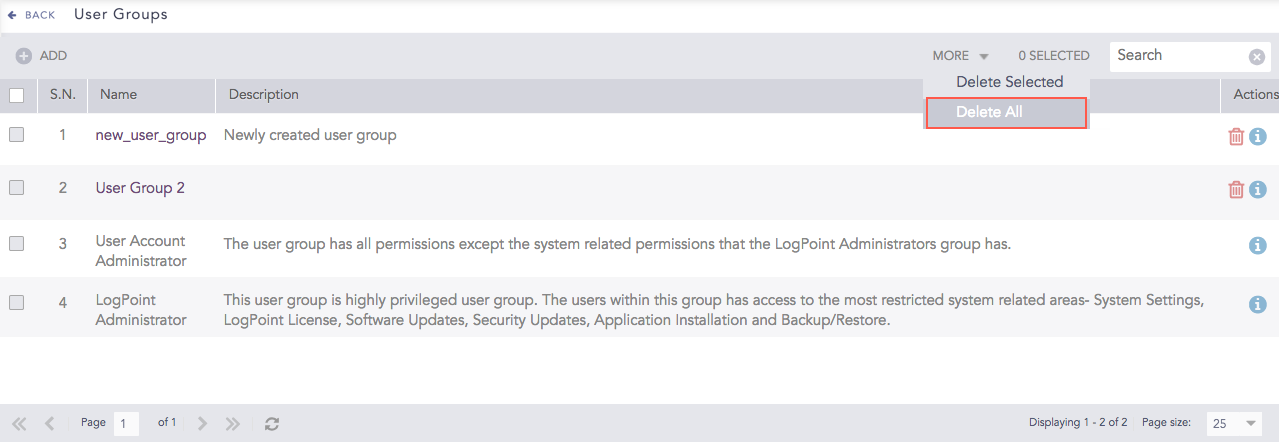Image resolution: width=1279 pixels, height=442 pixels.
Task: Go back using the BACK link
Action: pos(32,15)
